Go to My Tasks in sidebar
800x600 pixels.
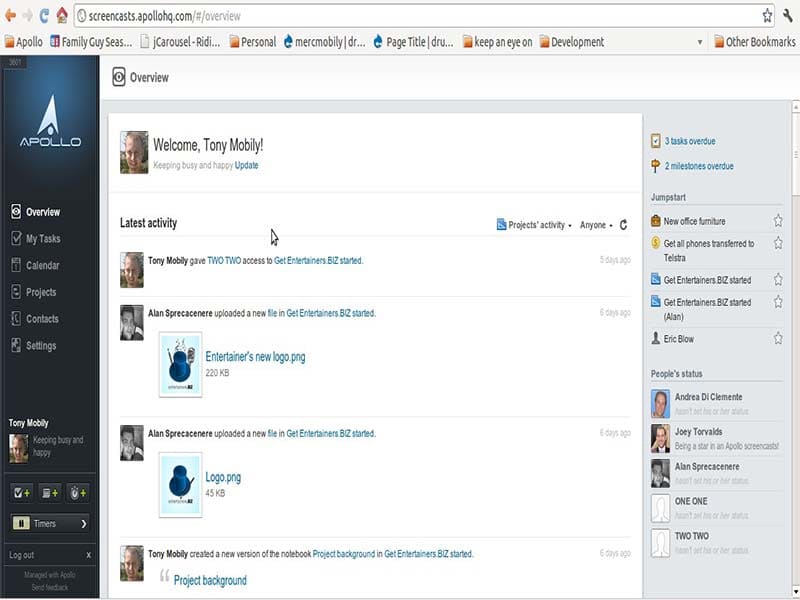coord(42,239)
